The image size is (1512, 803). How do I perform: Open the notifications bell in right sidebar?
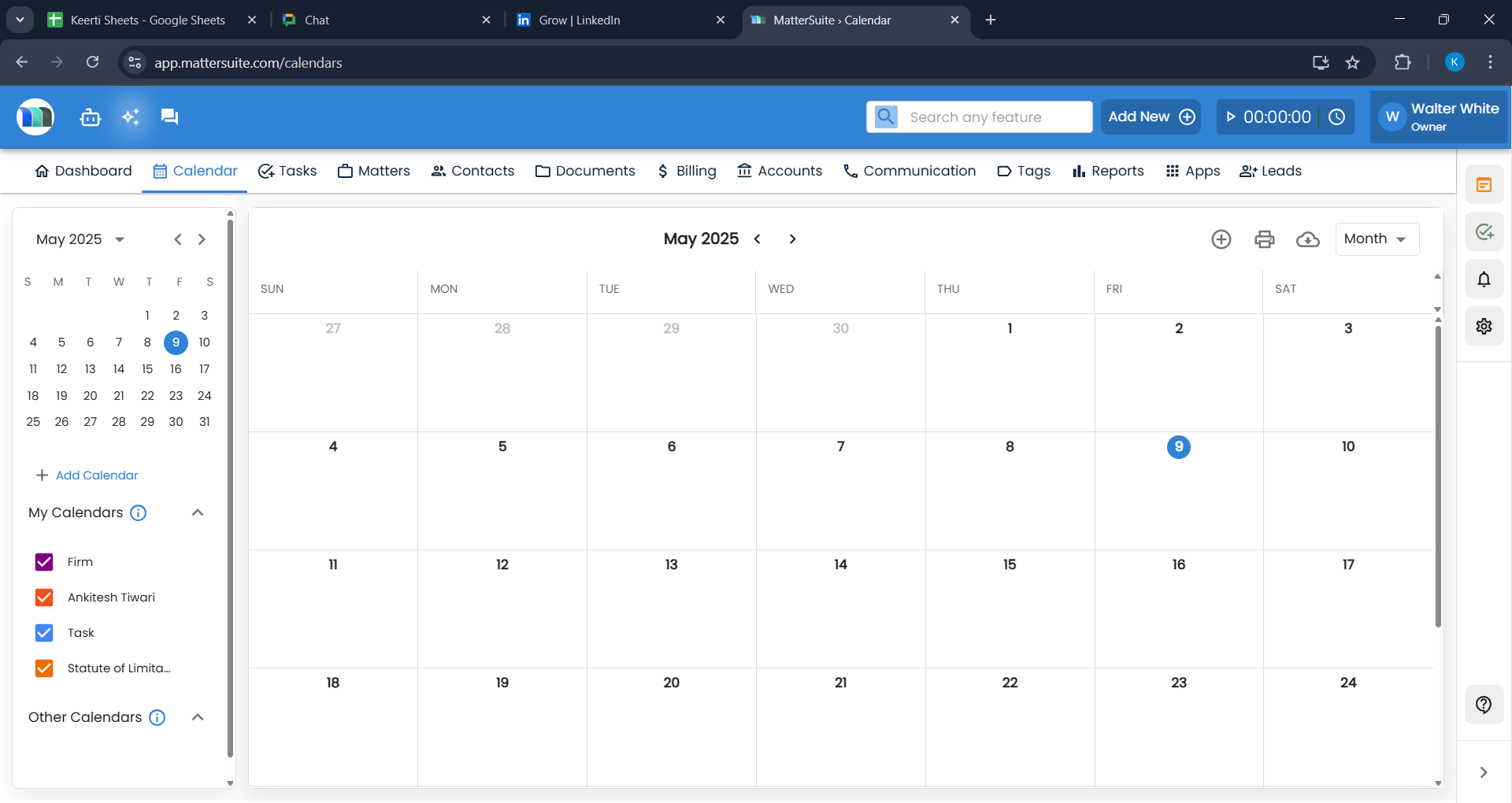(1484, 279)
